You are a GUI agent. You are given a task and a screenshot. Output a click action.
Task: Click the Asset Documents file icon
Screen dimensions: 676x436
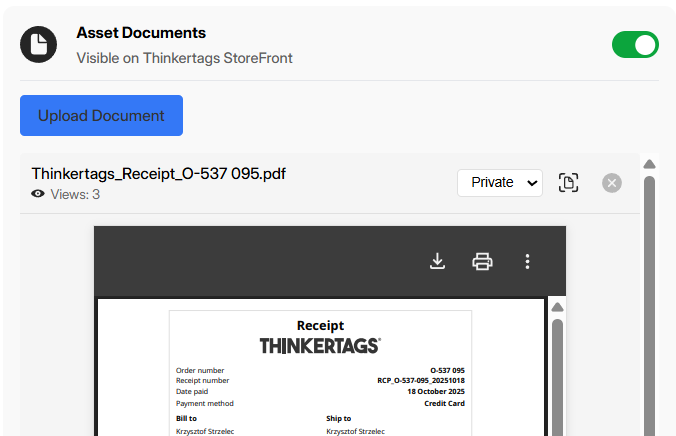[38, 45]
